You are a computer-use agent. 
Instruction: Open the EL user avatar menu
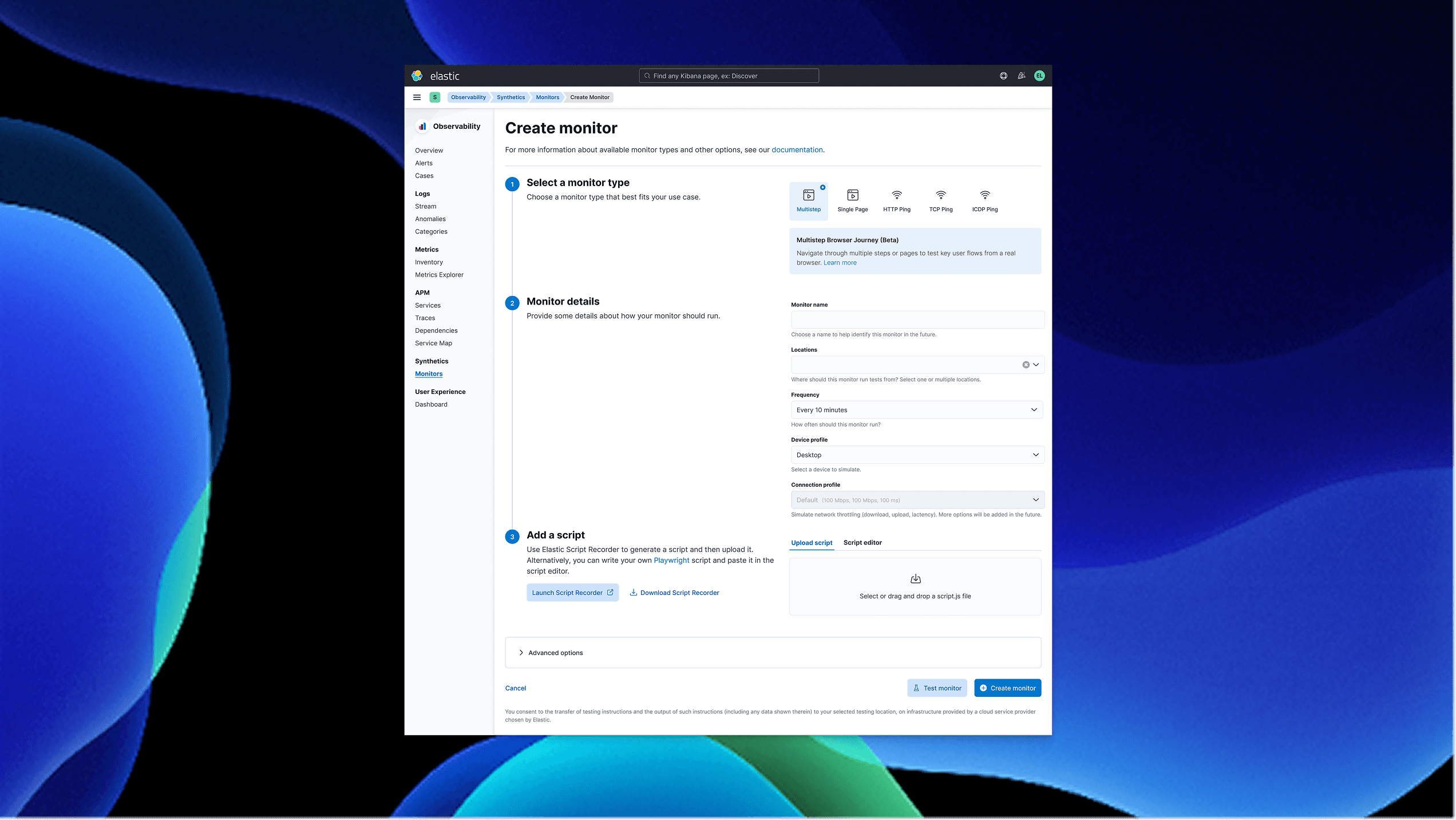[1039, 76]
